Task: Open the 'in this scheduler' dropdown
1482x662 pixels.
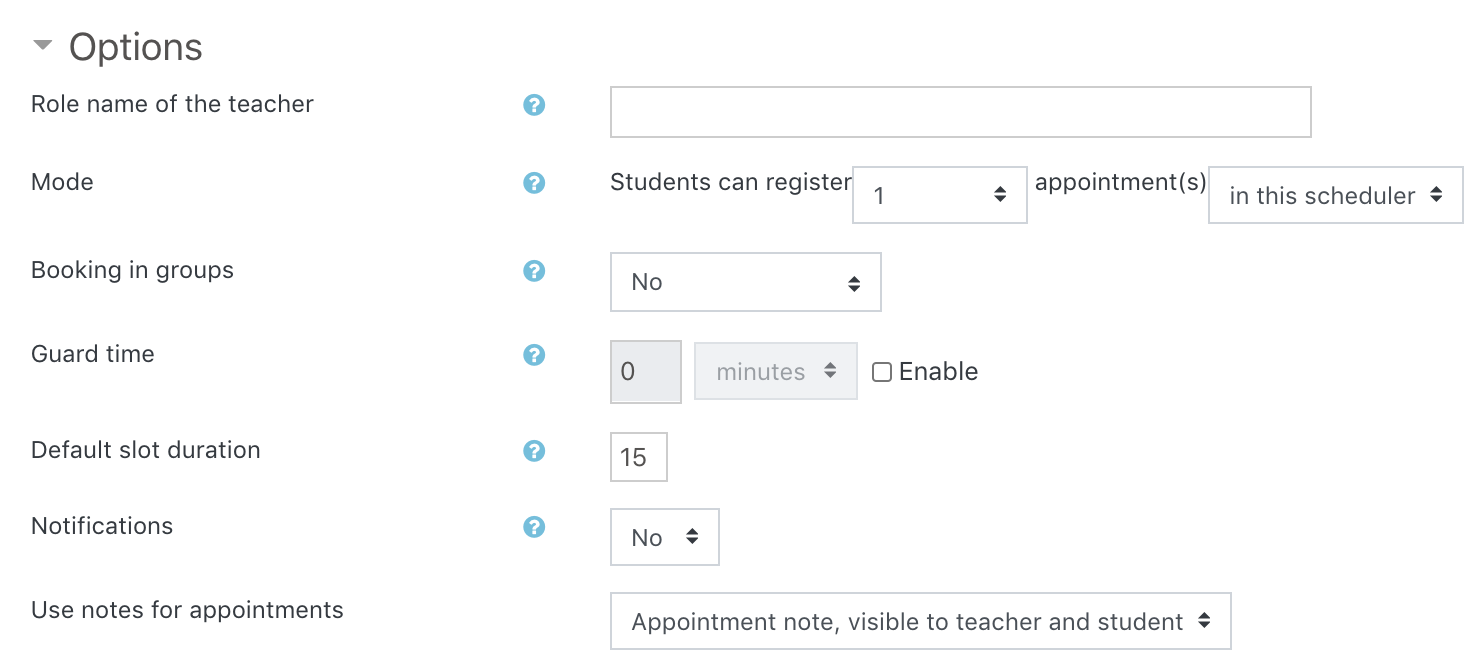Action: [x=1335, y=195]
